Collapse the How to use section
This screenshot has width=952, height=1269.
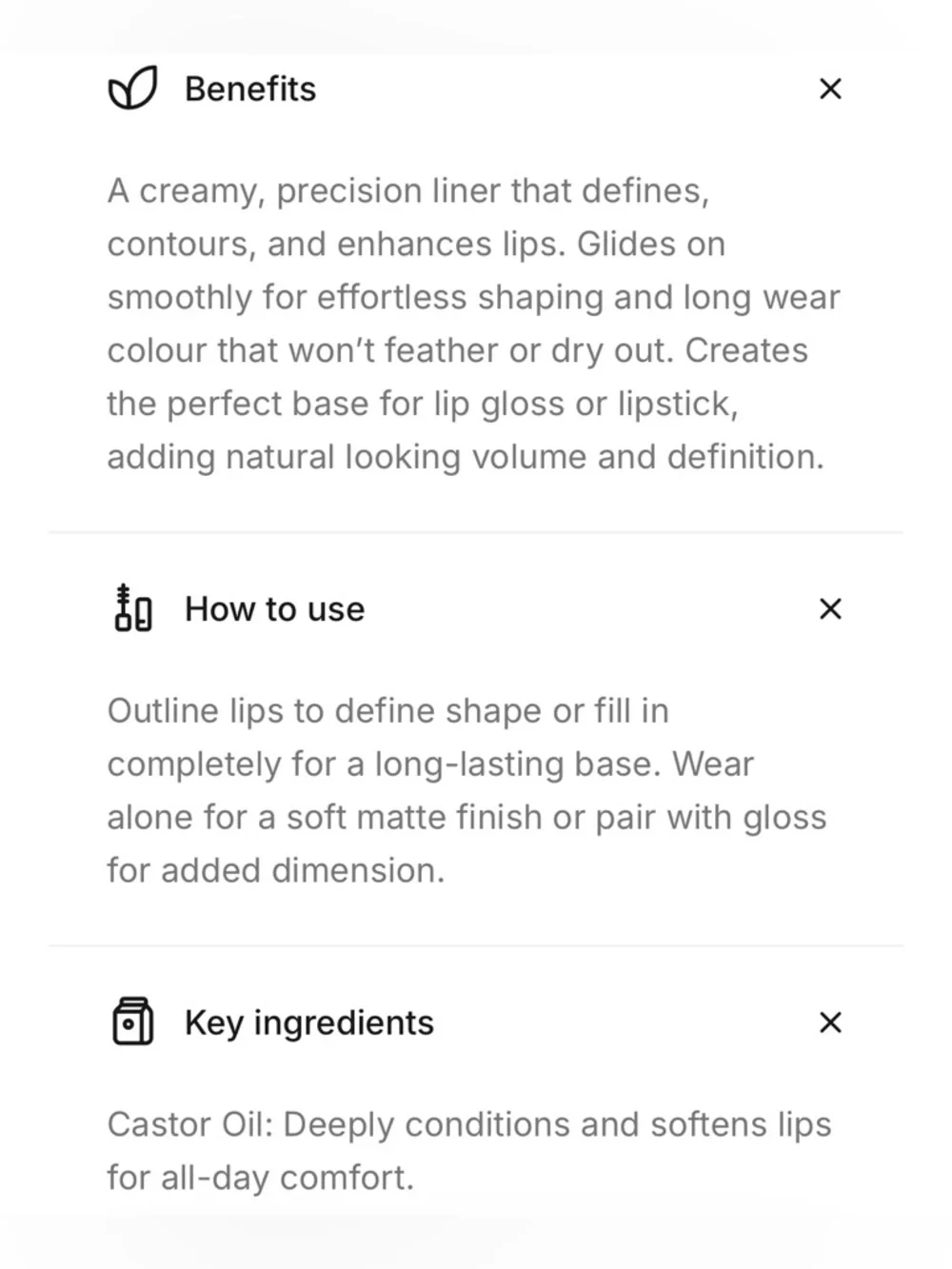830,608
